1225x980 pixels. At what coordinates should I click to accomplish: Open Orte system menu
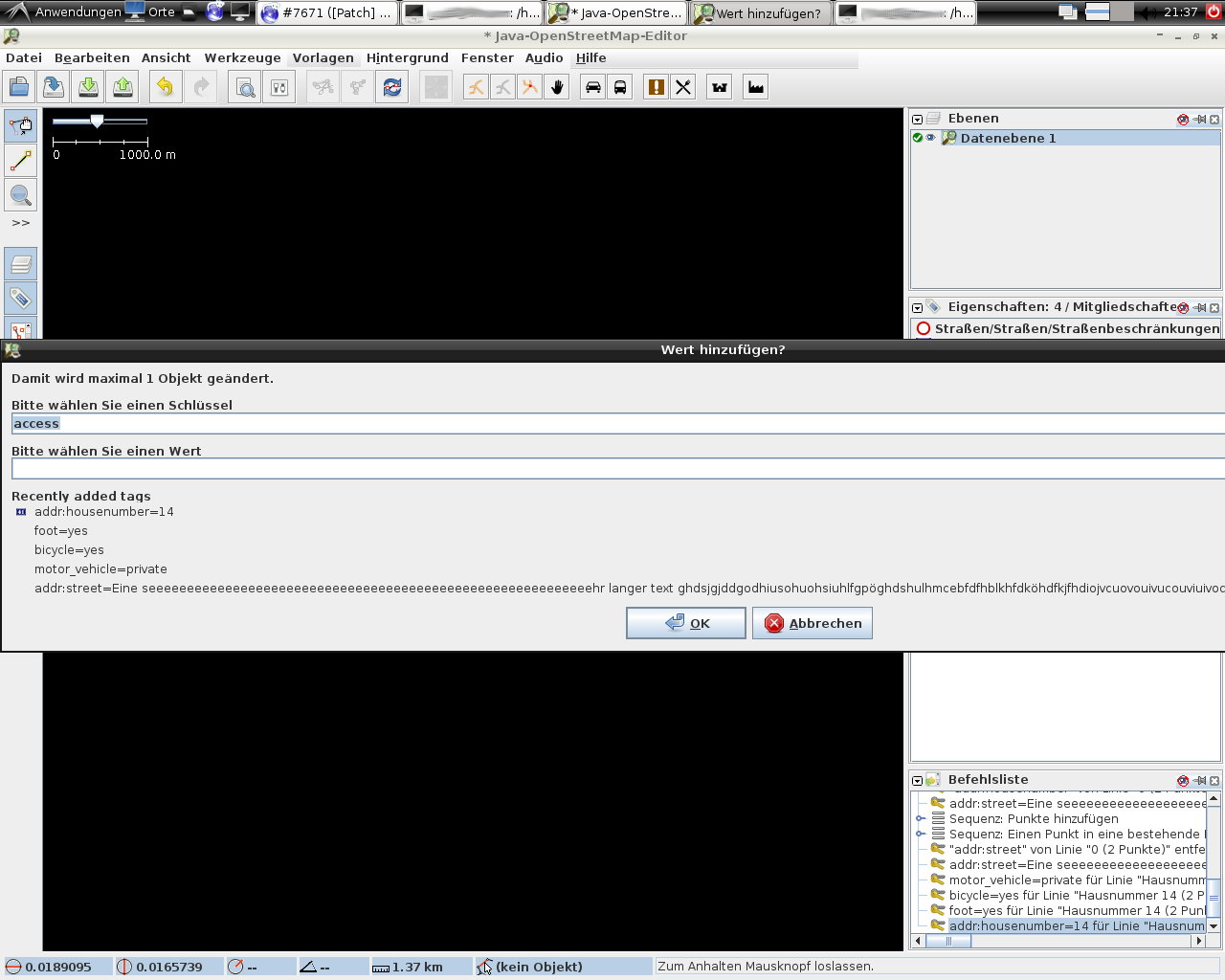pyautogui.click(x=151, y=12)
